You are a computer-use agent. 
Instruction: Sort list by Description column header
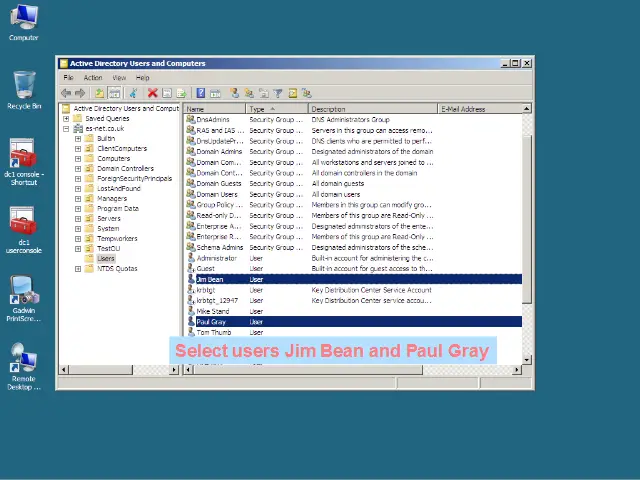(372, 108)
